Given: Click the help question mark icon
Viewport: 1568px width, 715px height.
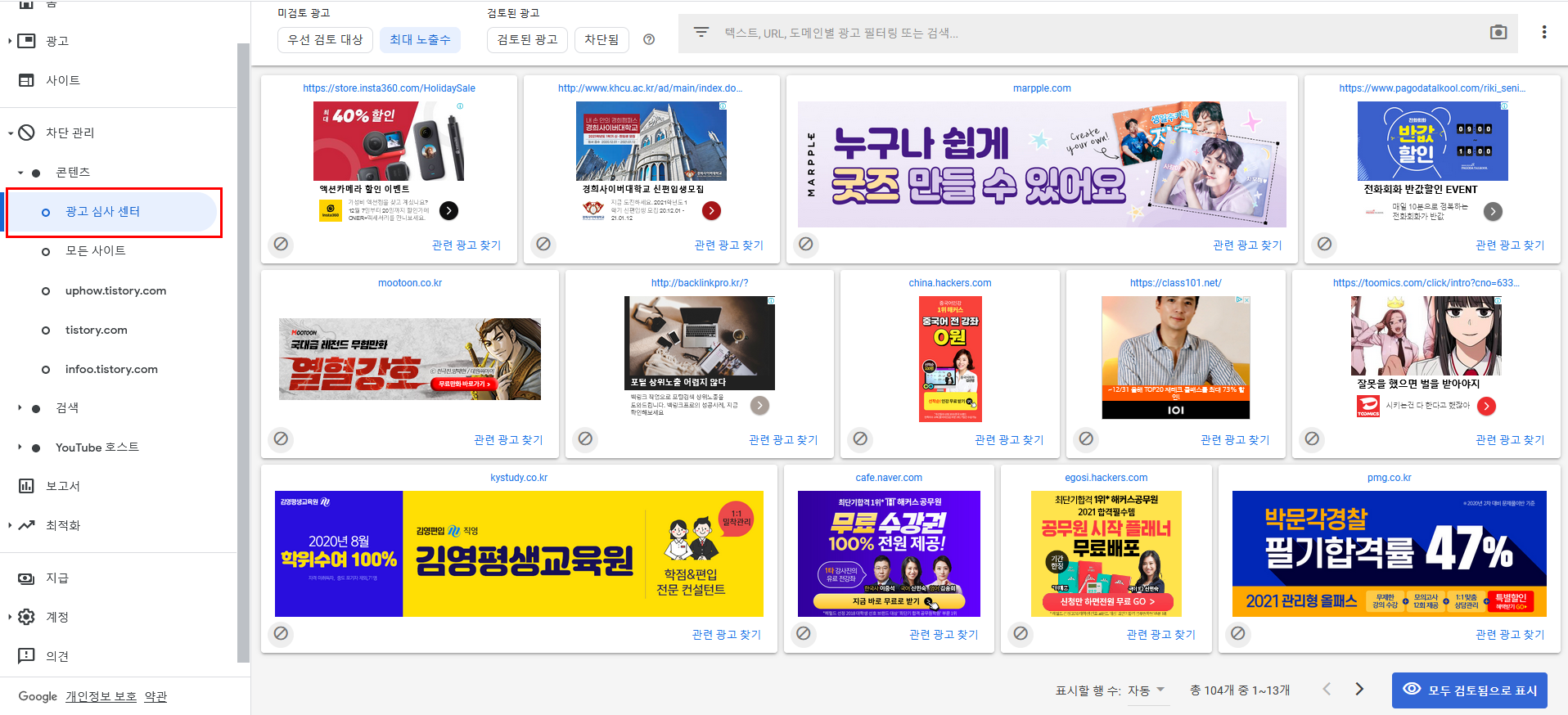Looking at the screenshot, I should (x=649, y=39).
